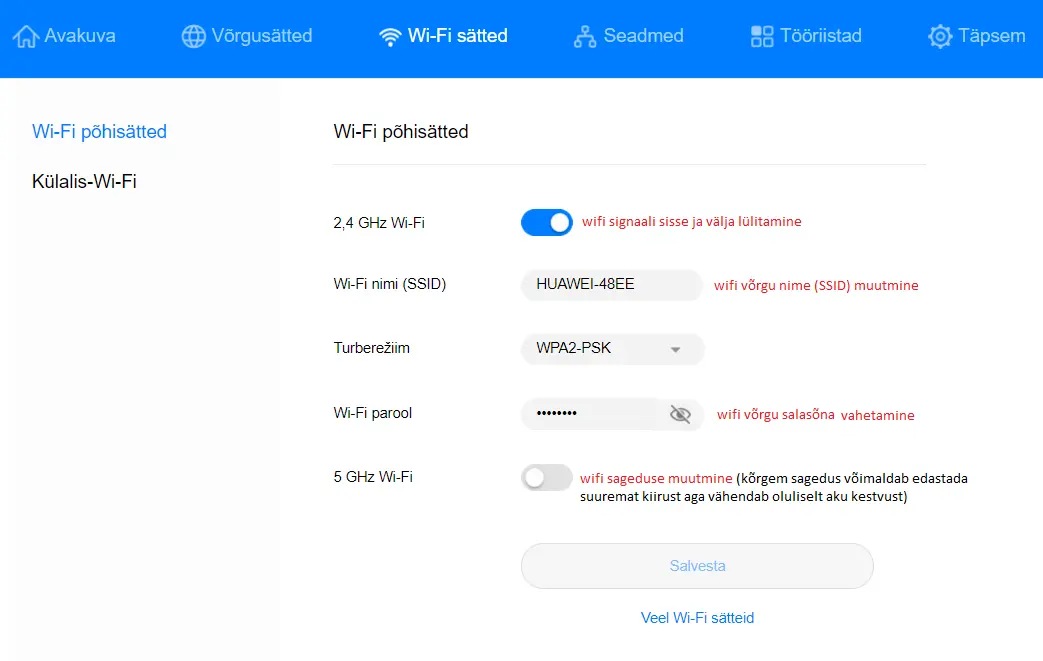Screen dimensions: 1043x661
Task: Click the dropdown arrow next to WPA2-PSK
Action: point(675,349)
